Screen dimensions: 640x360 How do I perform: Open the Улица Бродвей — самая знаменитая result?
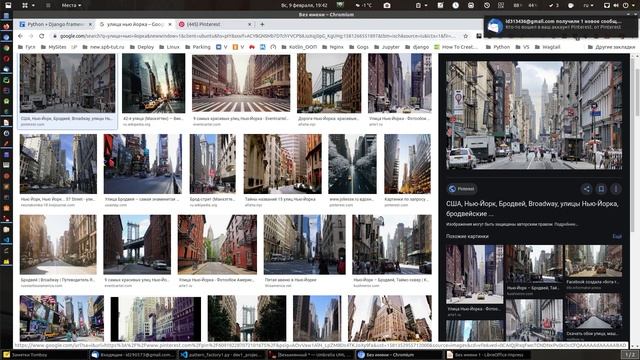[x=142, y=164]
